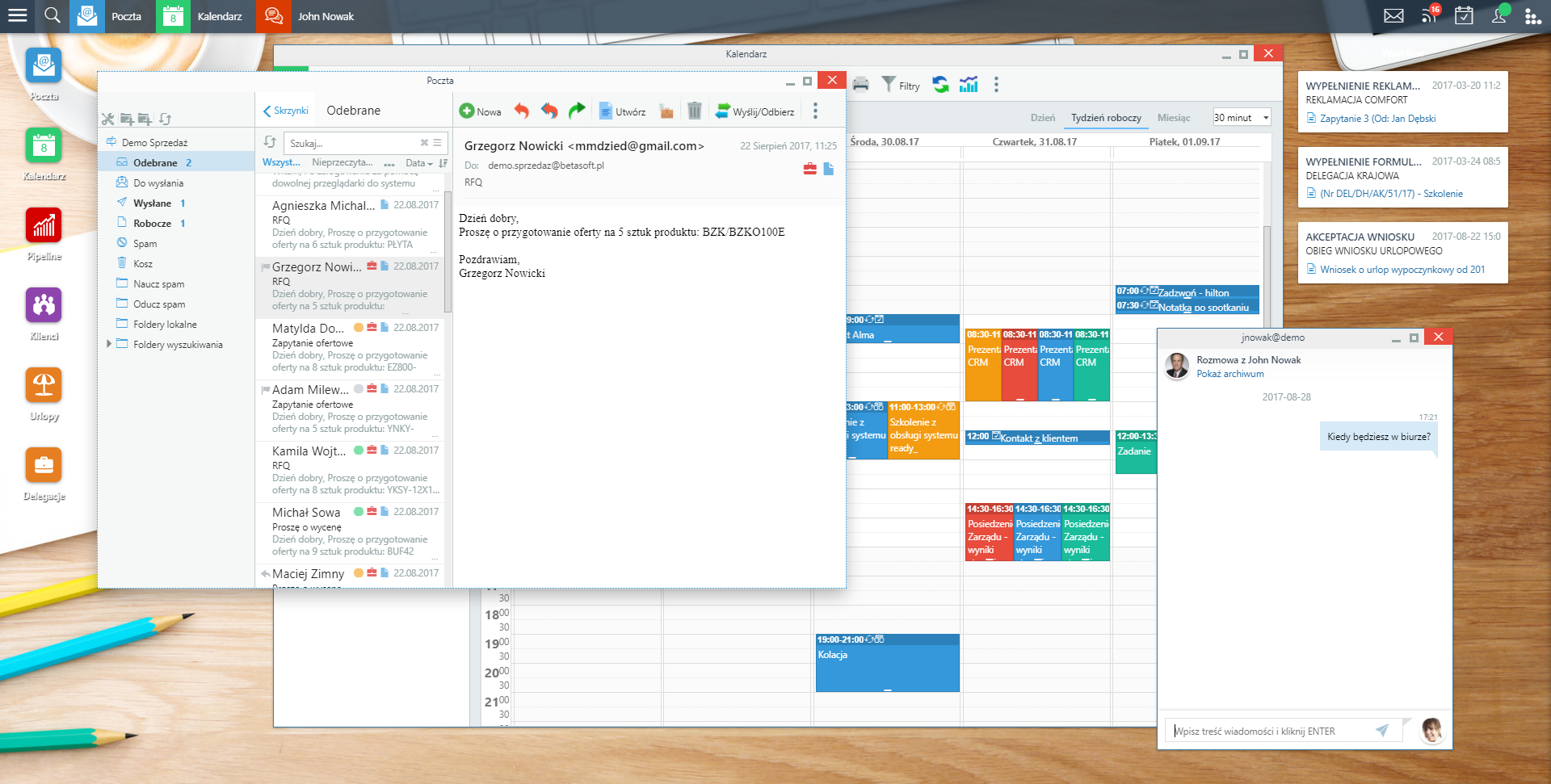
Task: Click the Pokaż archiwum link in chat
Action: [1230, 374]
